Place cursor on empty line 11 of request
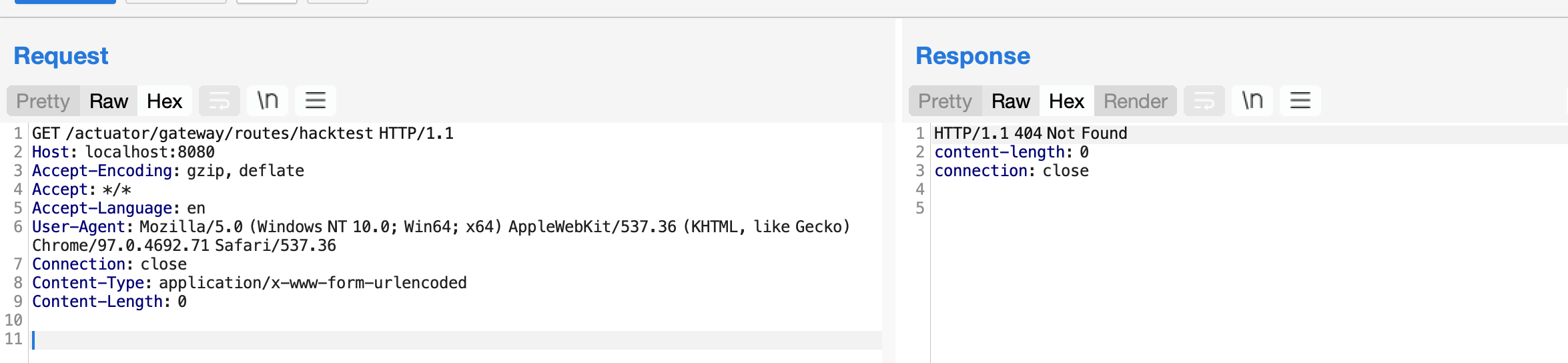Viewport: 1568px width, 363px height. point(457,339)
